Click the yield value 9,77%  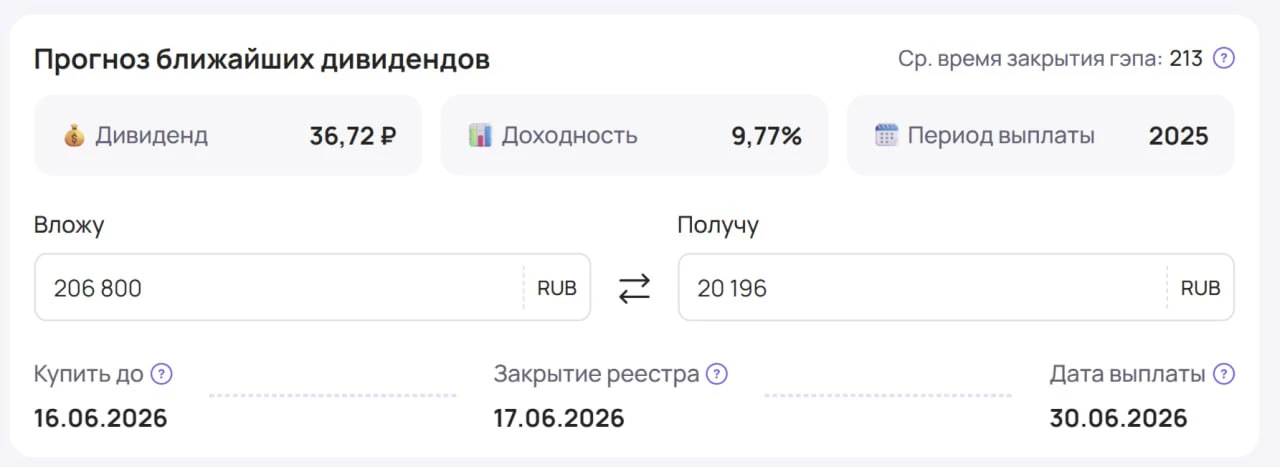(x=766, y=136)
